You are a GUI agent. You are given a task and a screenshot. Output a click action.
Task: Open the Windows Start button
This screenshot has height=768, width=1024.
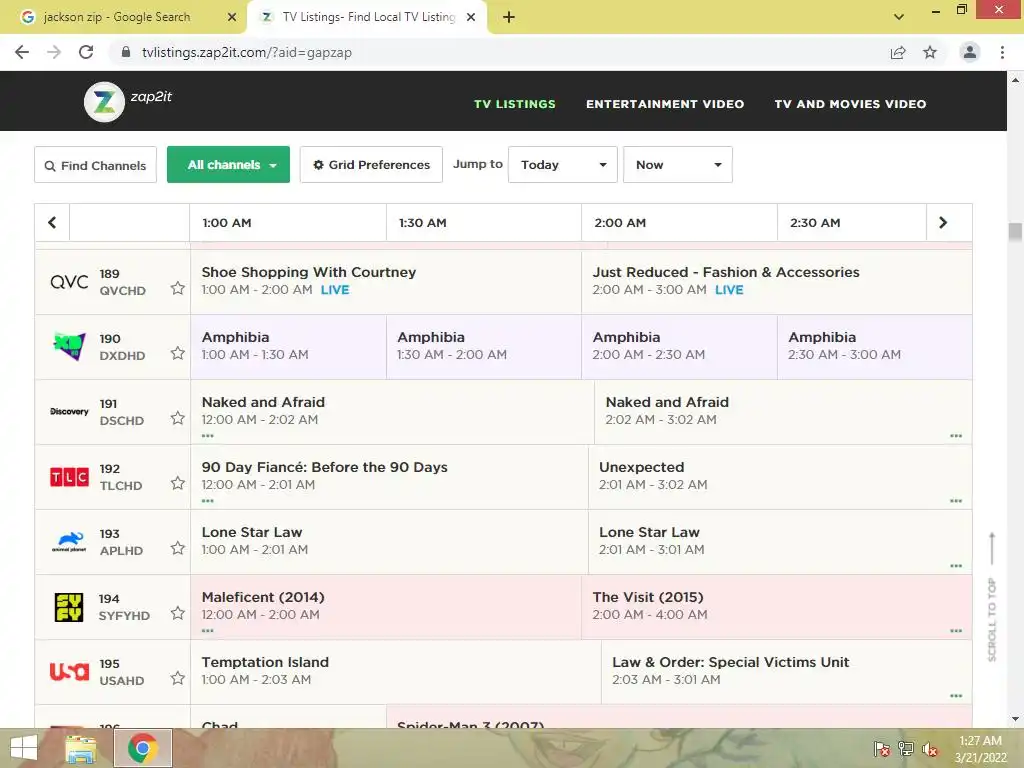pos(24,748)
